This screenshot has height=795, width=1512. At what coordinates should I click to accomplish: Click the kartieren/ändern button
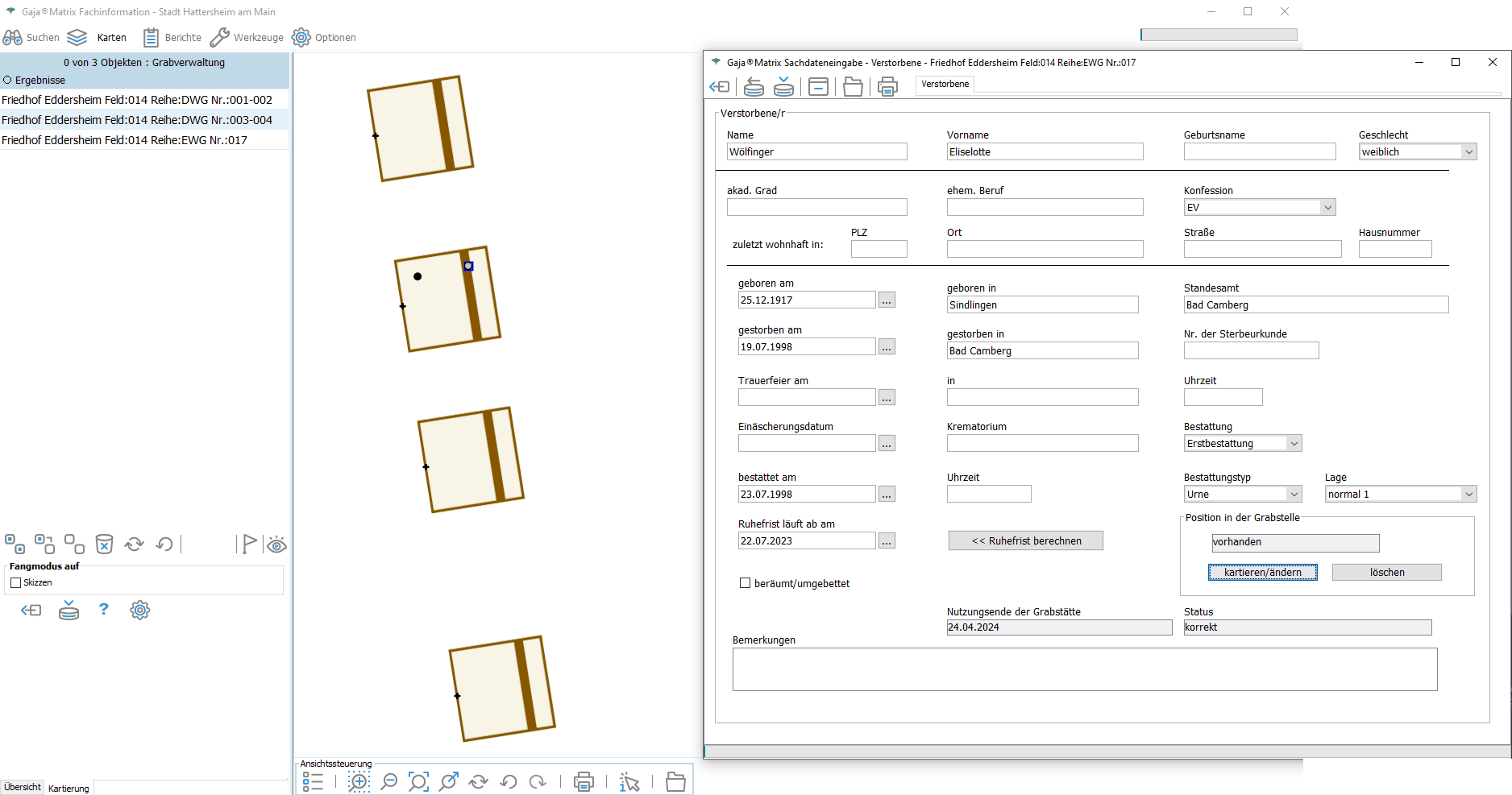click(x=1262, y=572)
